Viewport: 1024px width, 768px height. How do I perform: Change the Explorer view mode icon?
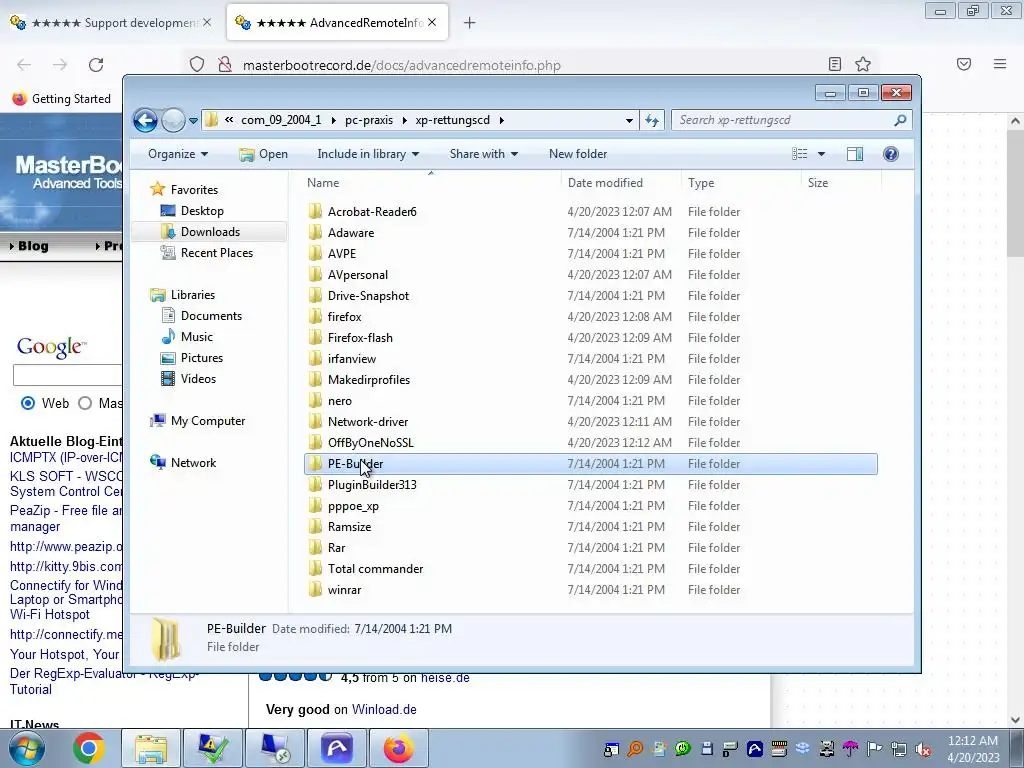(800, 153)
